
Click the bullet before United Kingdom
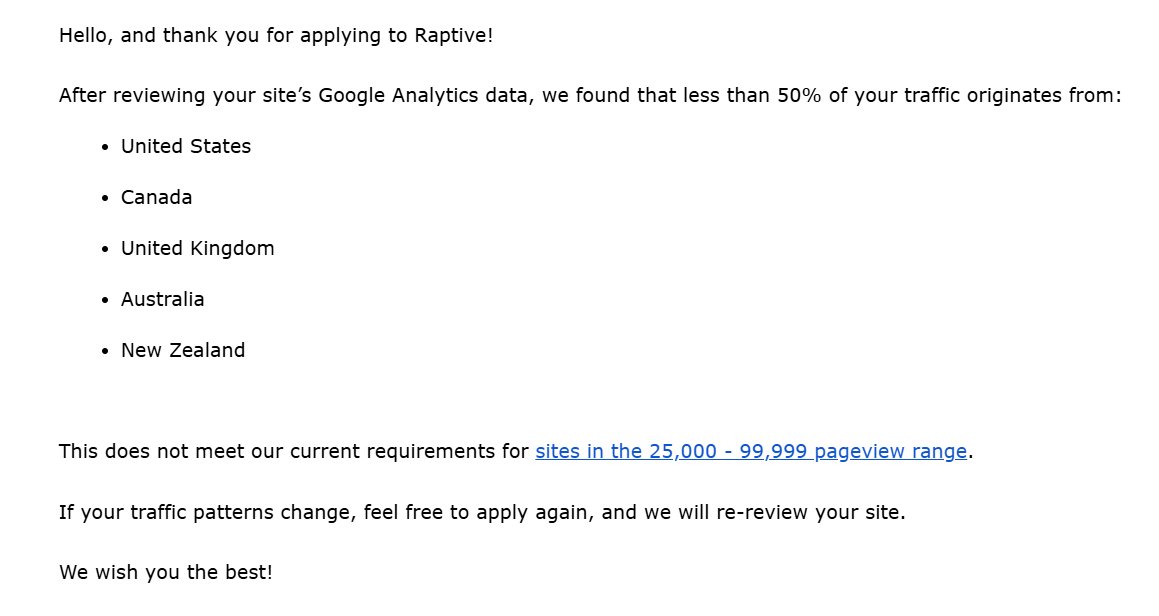(105, 249)
